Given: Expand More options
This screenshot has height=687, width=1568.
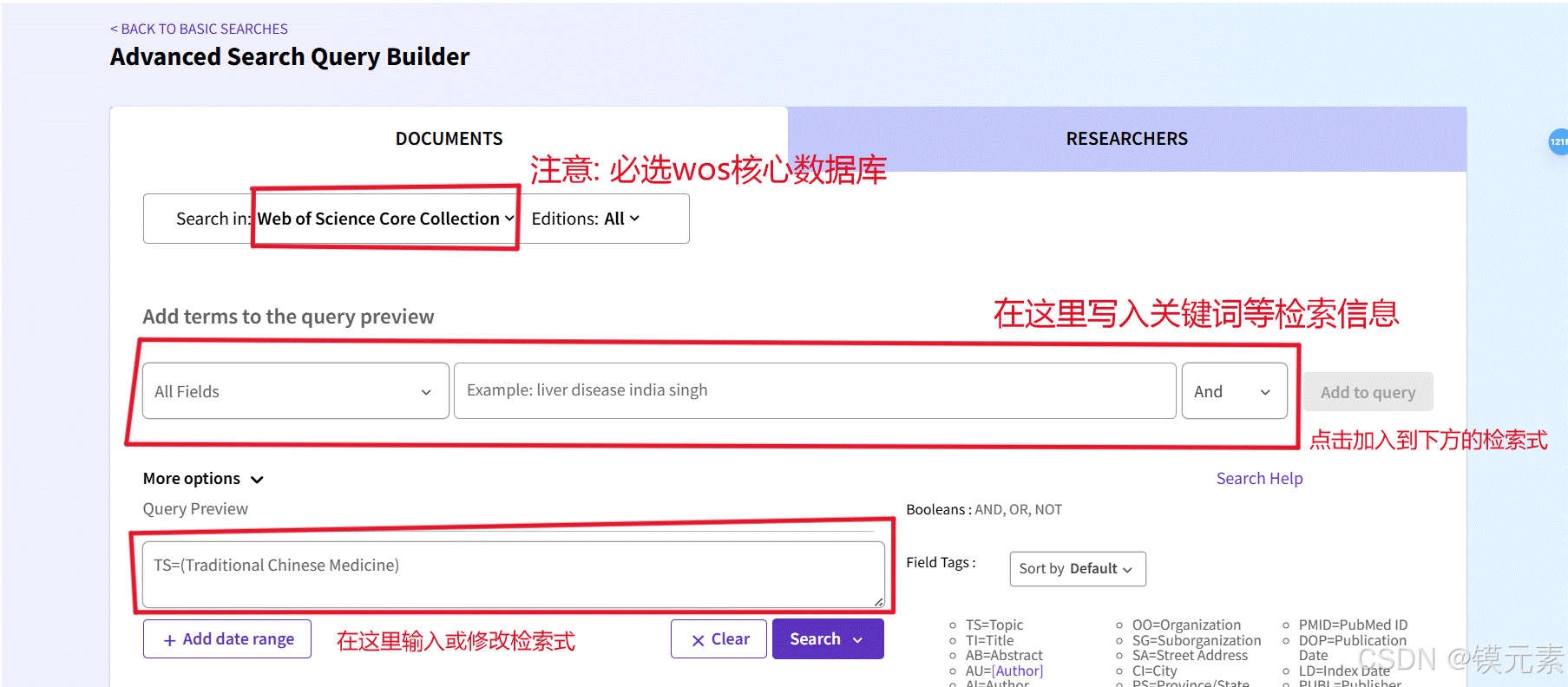Looking at the screenshot, I should point(203,479).
